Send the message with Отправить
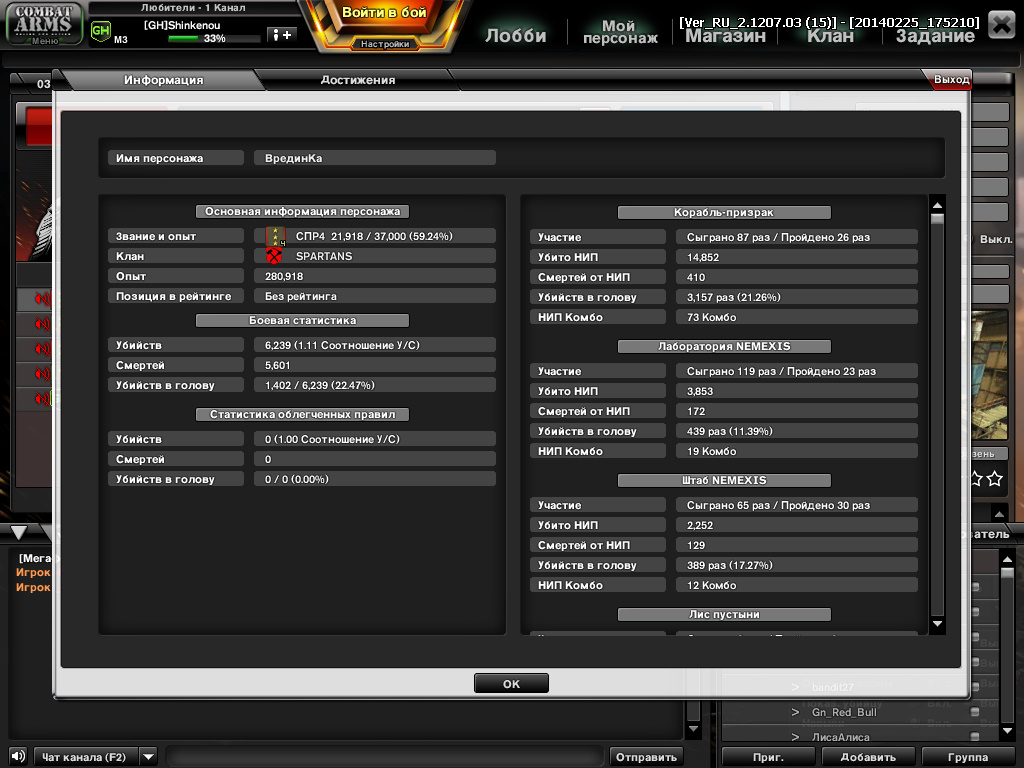 (646, 757)
